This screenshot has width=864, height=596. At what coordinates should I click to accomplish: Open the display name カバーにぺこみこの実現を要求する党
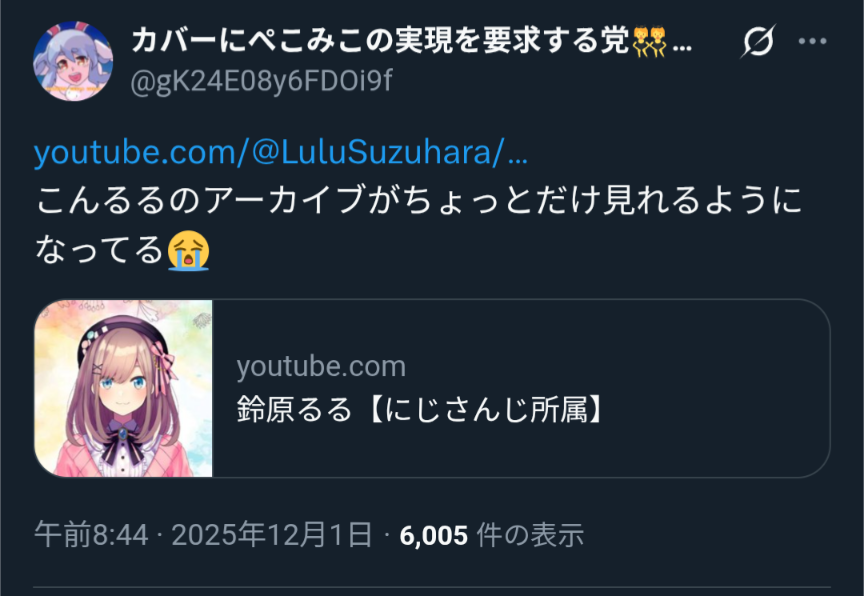[x=380, y=41]
